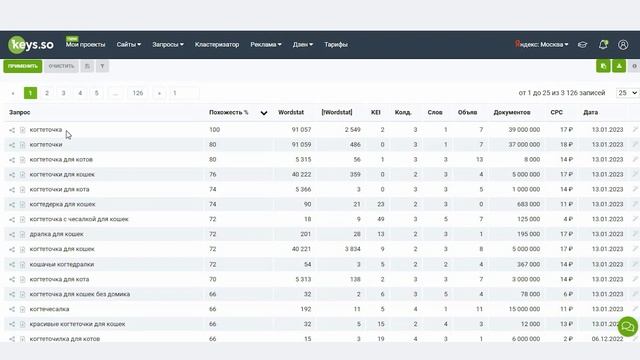Click the next page arrow
640x360 pixels.
159,93
